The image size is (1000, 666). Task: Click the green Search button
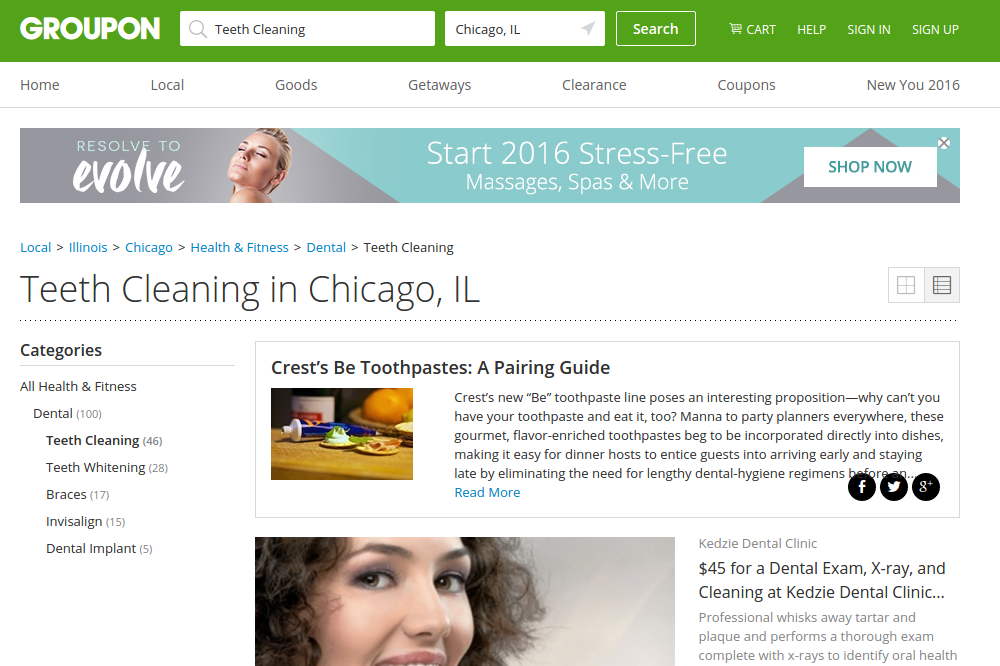pos(656,29)
